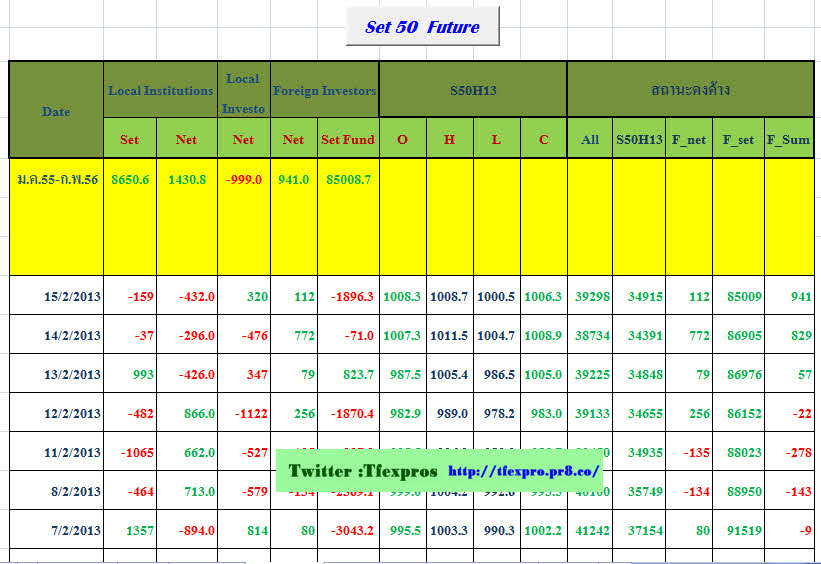Select the S50H13 group header above O H L C

(472, 91)
